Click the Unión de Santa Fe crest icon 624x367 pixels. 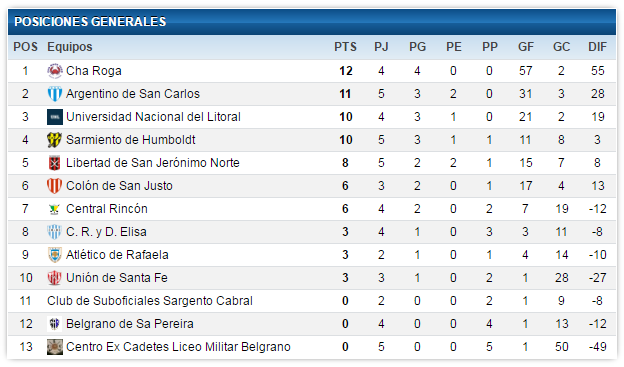(55, 278)
